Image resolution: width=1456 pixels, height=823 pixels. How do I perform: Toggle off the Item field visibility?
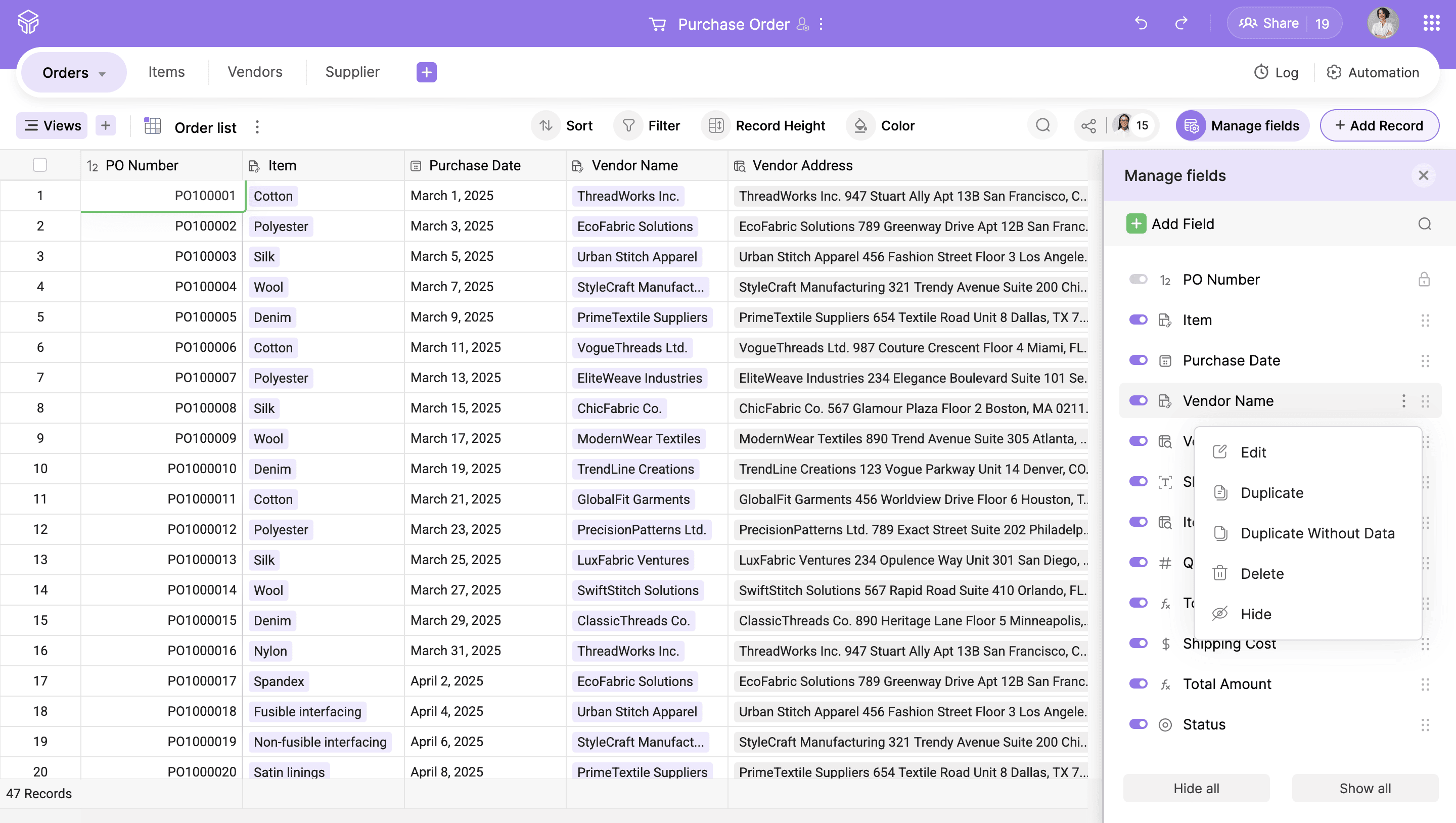tap(1138, 320)
